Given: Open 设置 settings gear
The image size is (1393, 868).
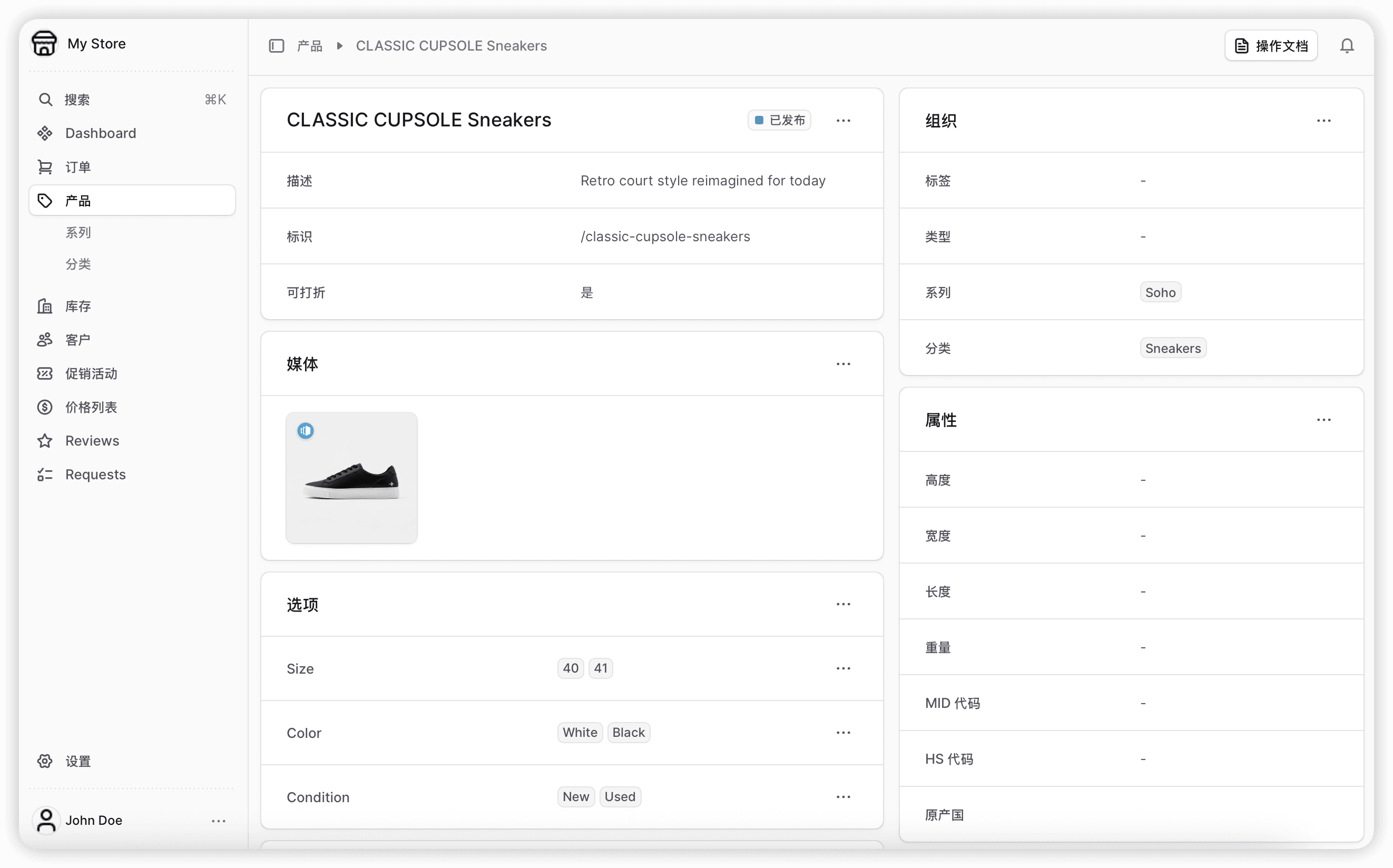Looking at the screenshot, I should [77, 761].
